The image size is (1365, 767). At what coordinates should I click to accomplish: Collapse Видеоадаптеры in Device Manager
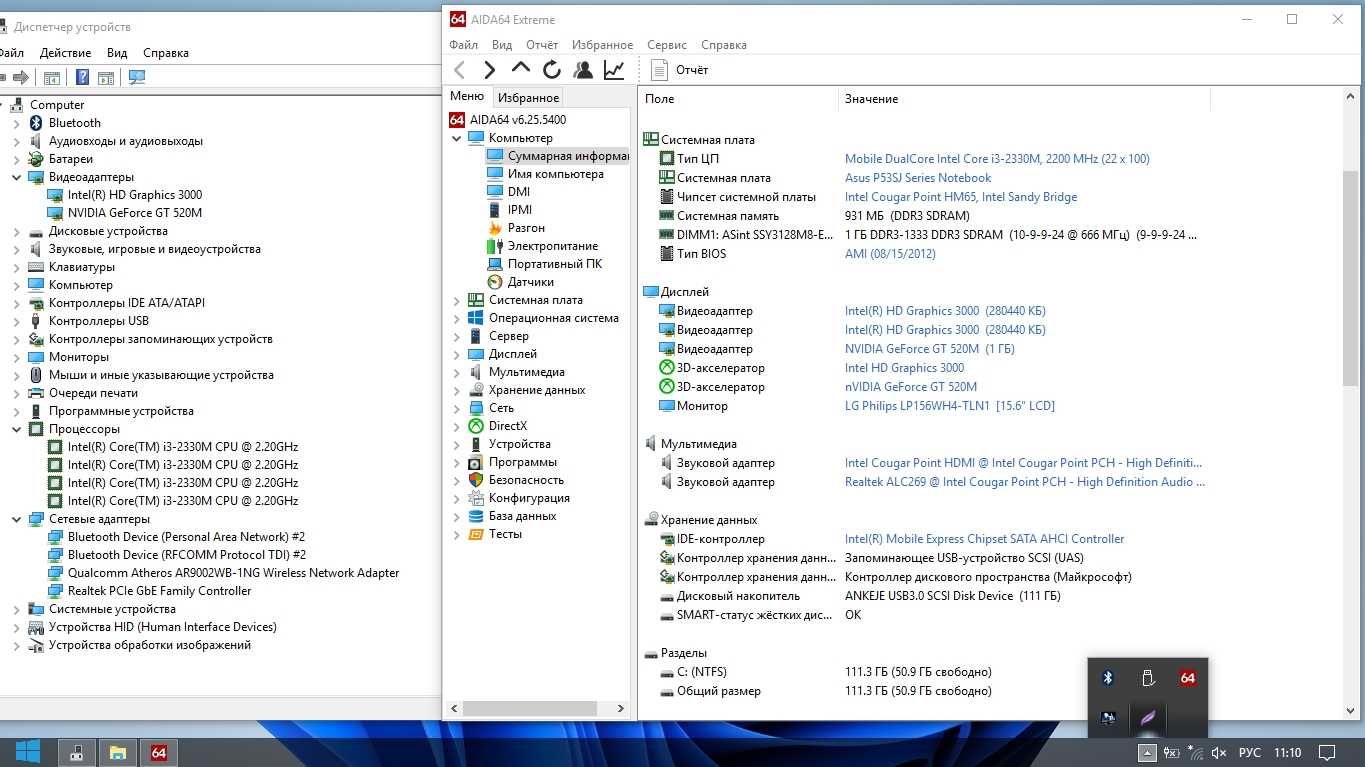tap(16, 177)
